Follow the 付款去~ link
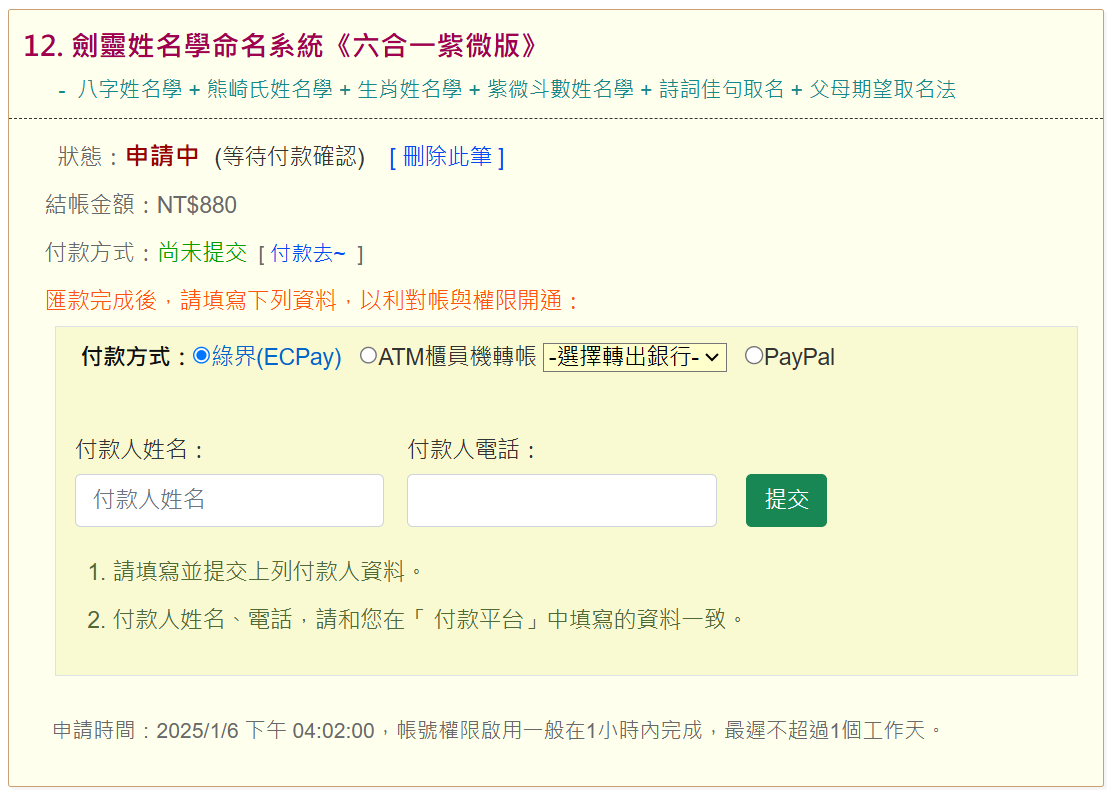The image size is (1115, 795). click(308, 254)
